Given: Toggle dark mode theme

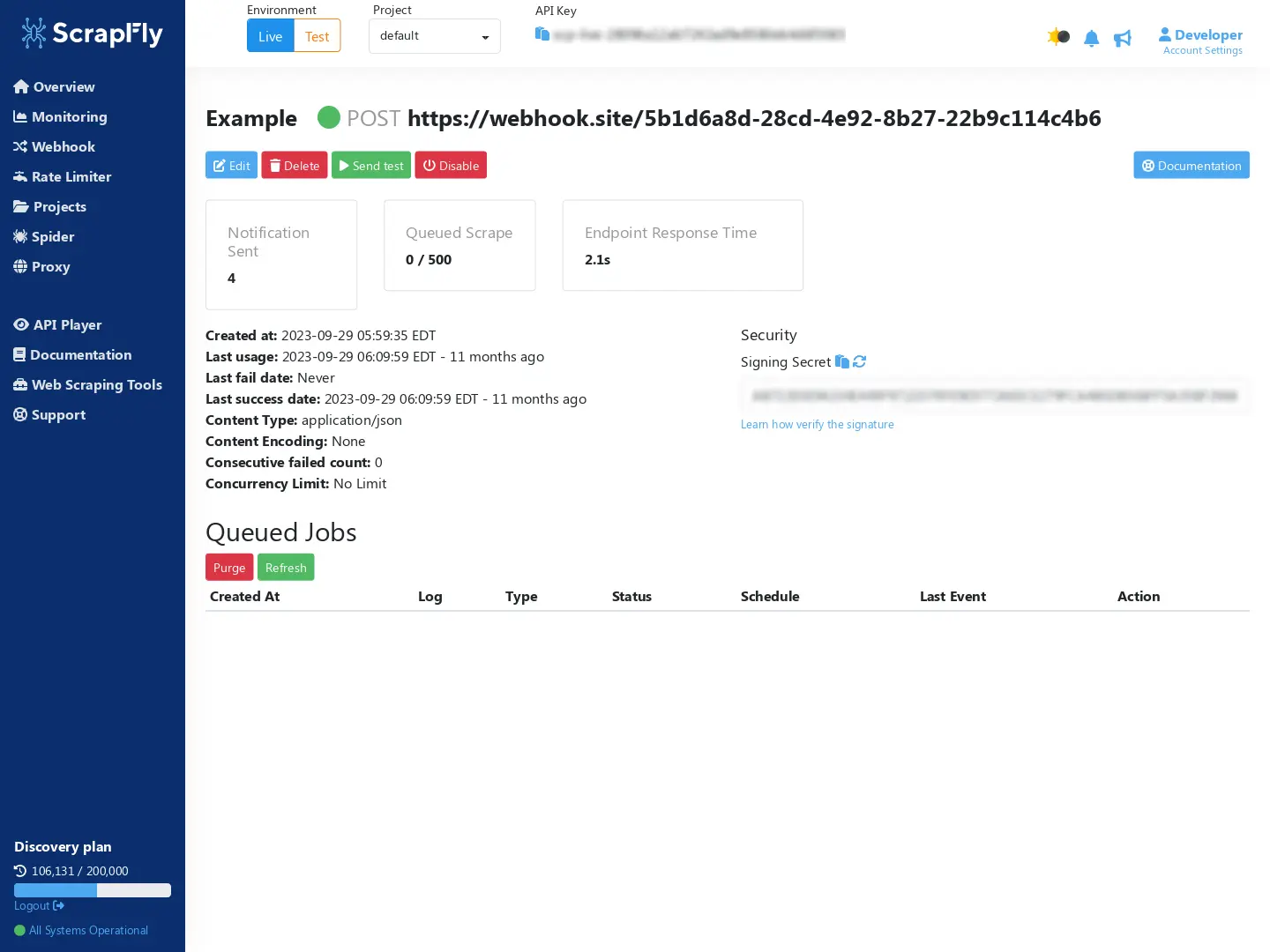Looking at the screenshot, I should [1057, 37].
